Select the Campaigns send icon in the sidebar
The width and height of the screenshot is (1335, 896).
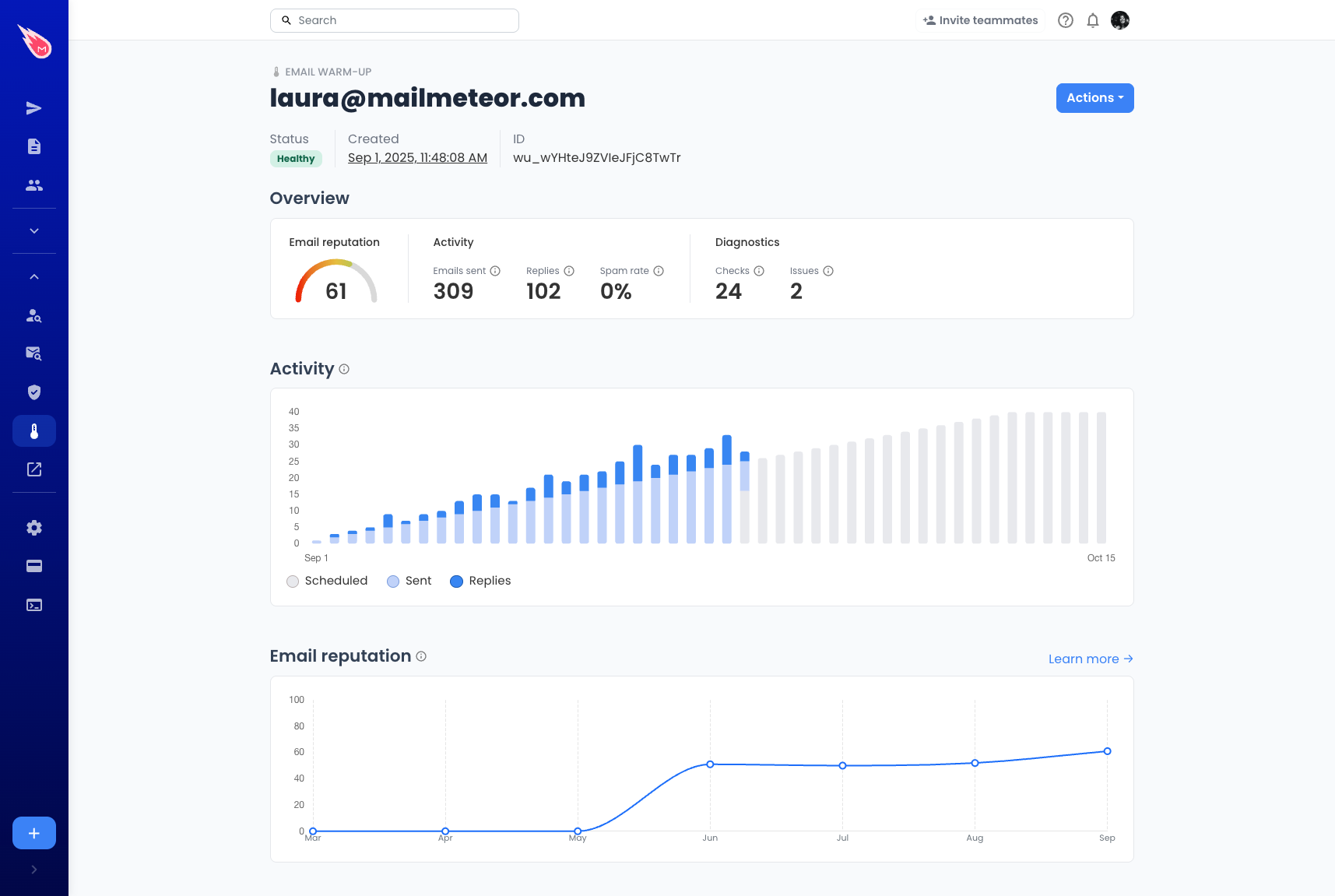(33, 107)
